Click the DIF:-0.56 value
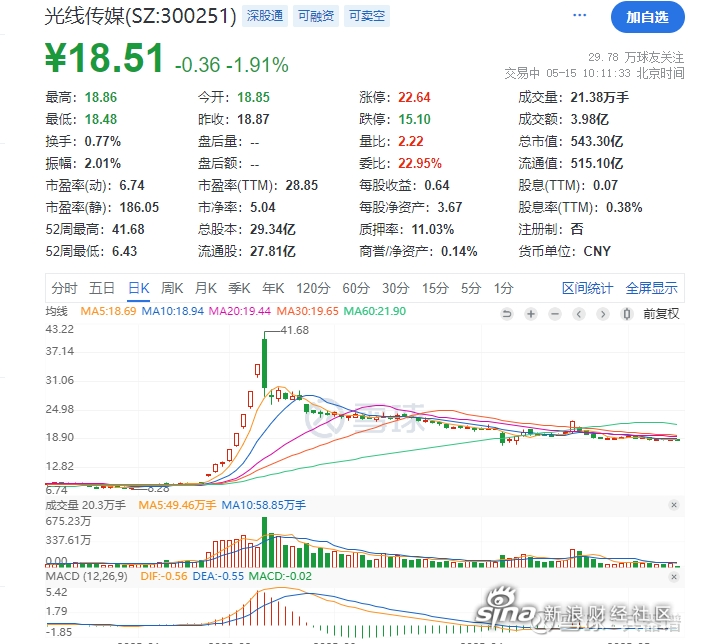The image size is (702, 644). pos(164,576)
